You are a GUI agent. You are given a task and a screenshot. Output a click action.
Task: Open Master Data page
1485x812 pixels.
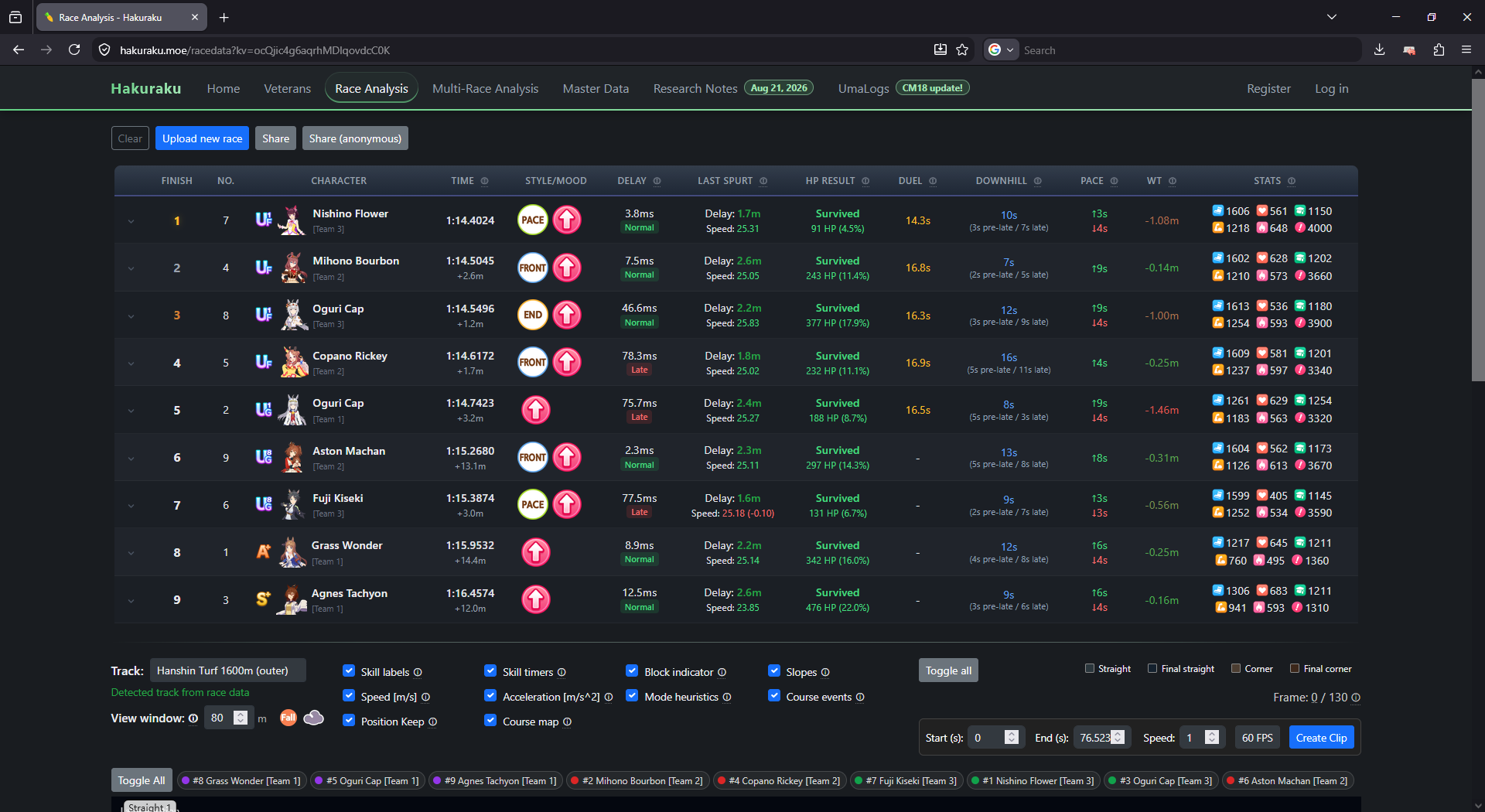pos(596,88)
